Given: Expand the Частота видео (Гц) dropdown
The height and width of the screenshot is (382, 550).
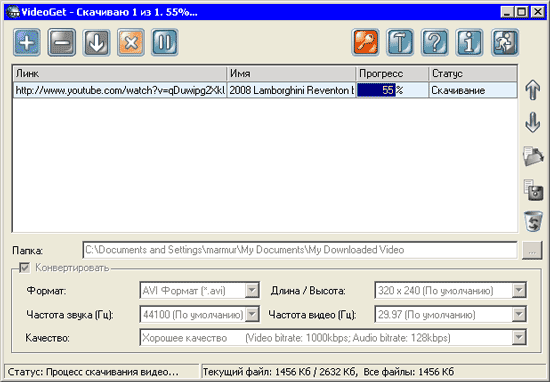Looking at the screenshot, I should point(519,314).
